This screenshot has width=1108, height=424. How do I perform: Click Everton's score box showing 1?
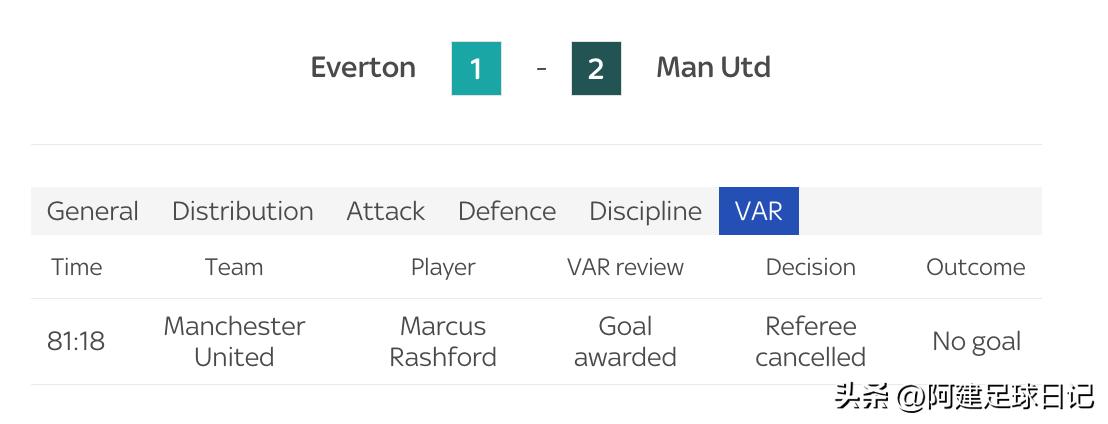click(x=476, y=68)
